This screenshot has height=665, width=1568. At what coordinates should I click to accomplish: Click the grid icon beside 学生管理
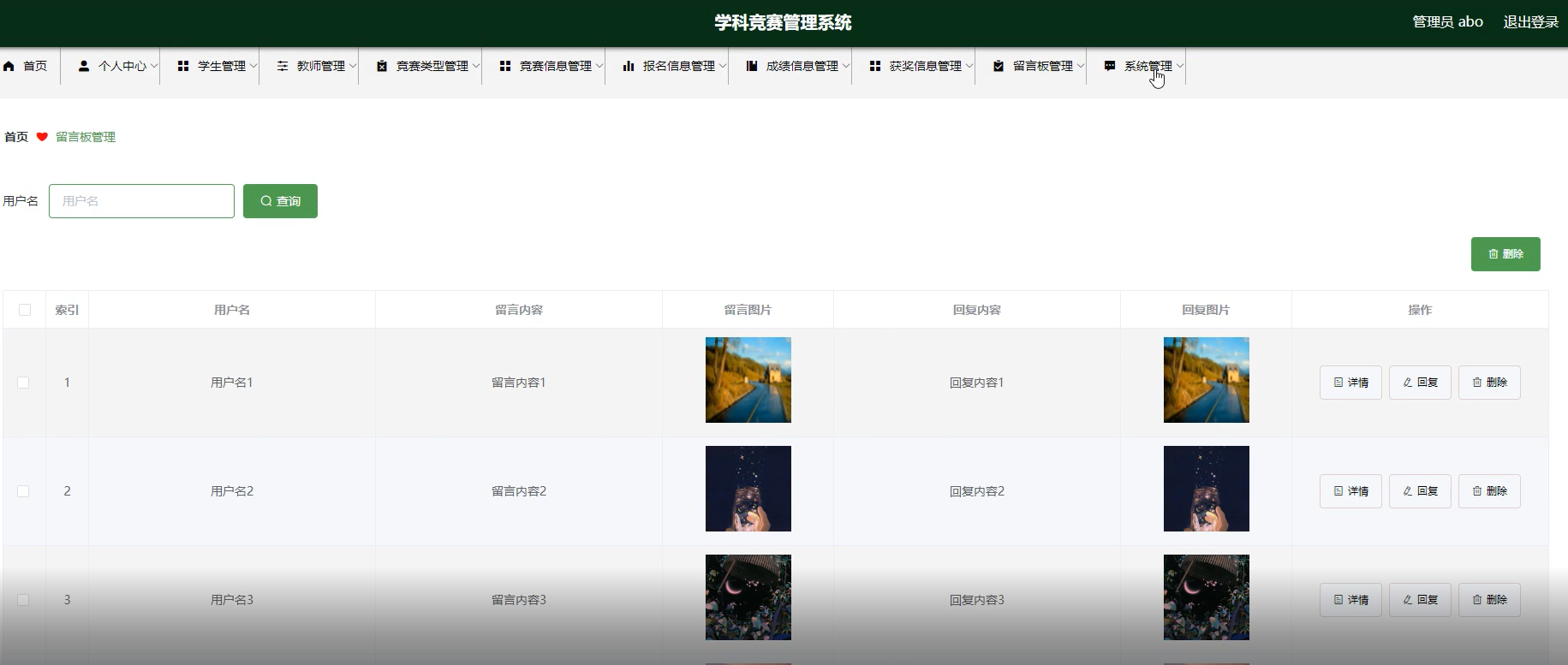click(x=183, y=66)
